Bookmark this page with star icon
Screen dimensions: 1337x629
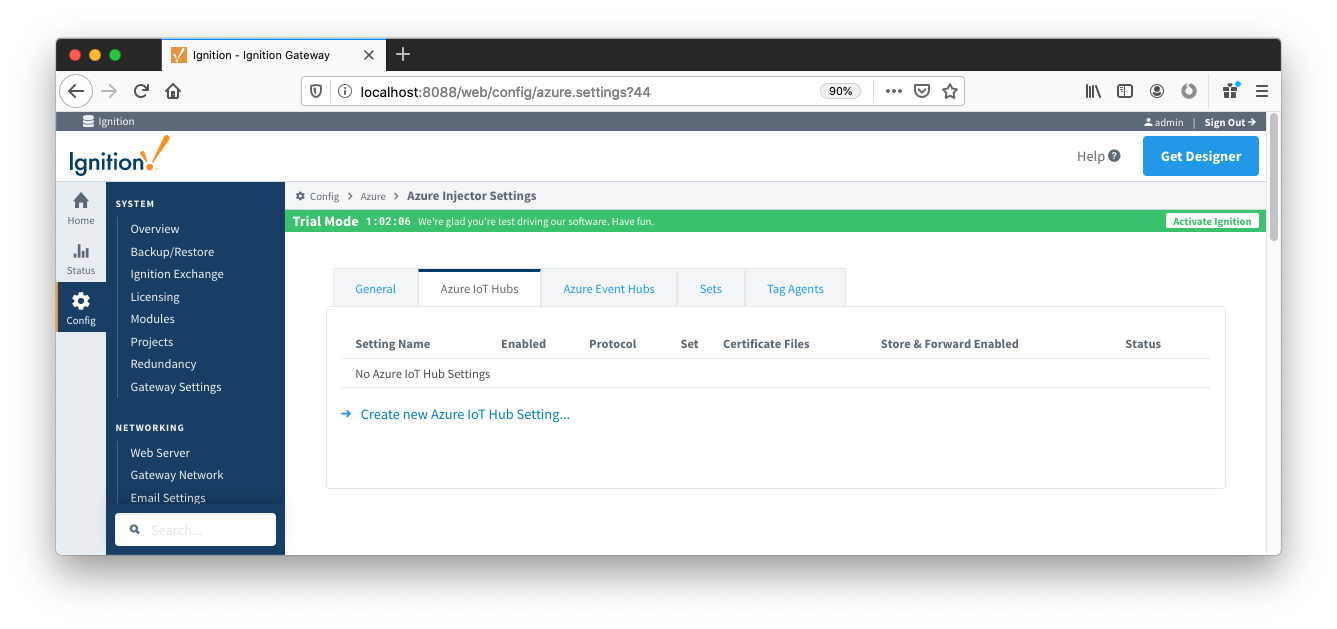[x=950, y=91]
